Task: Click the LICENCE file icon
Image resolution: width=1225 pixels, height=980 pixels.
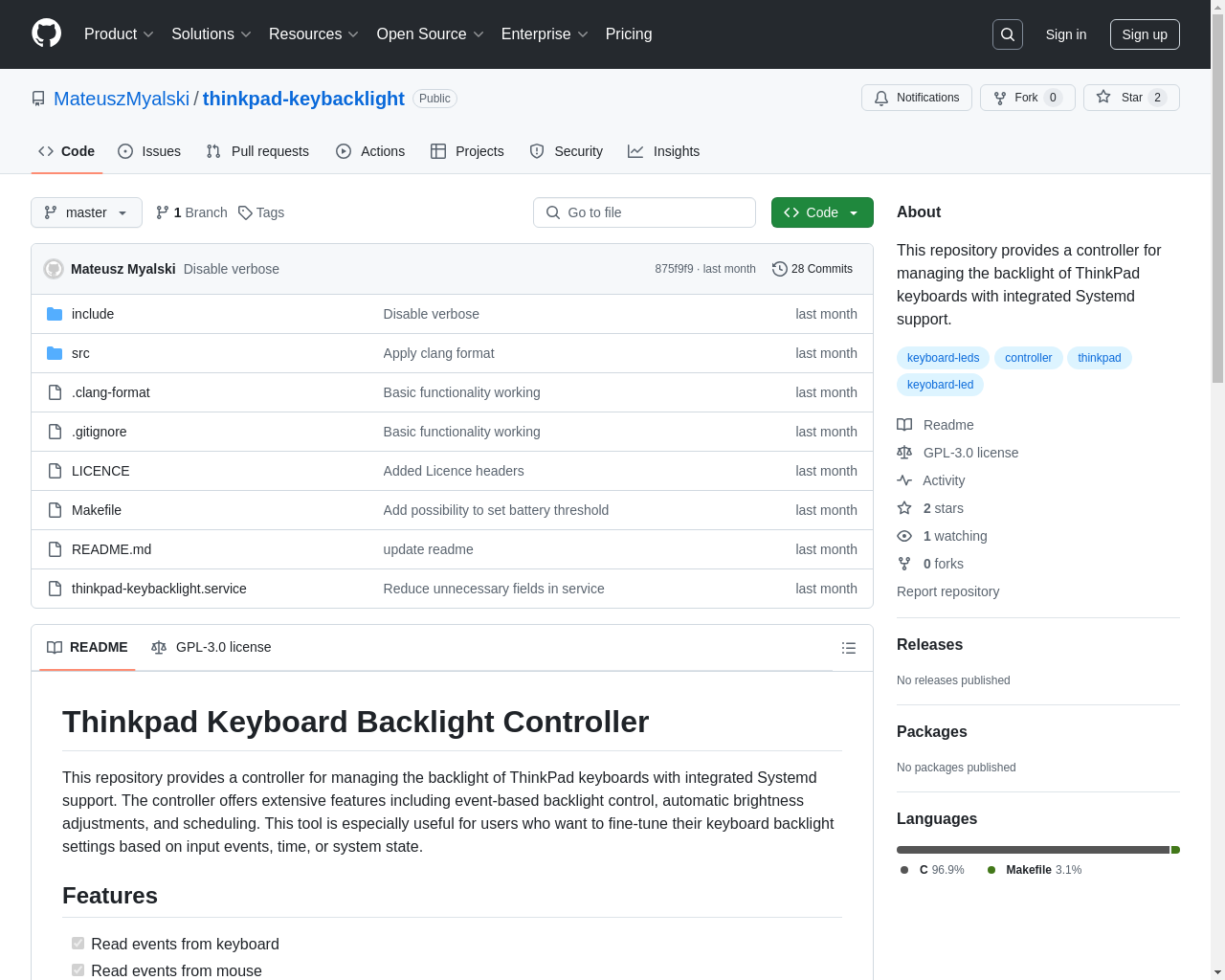Action: click(x=55, y=471)
